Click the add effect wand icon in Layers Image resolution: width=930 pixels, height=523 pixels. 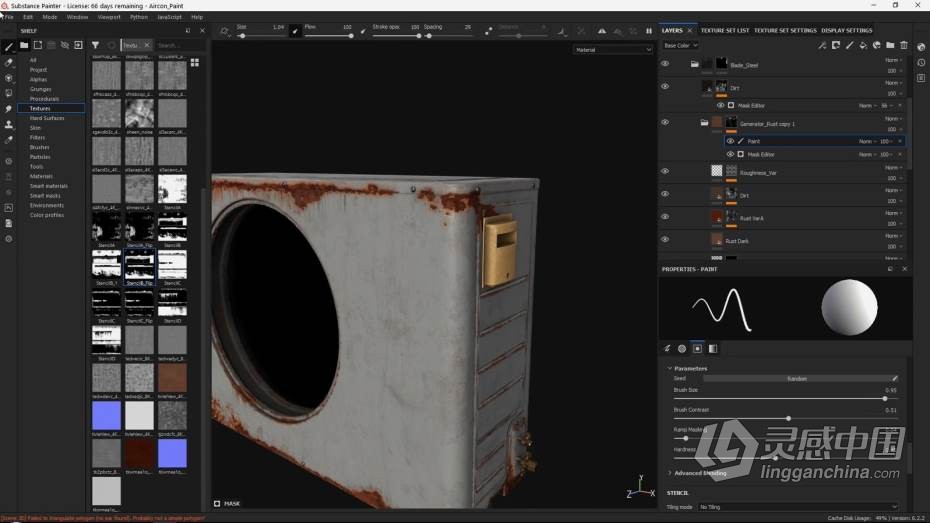(x=822, y=45)
